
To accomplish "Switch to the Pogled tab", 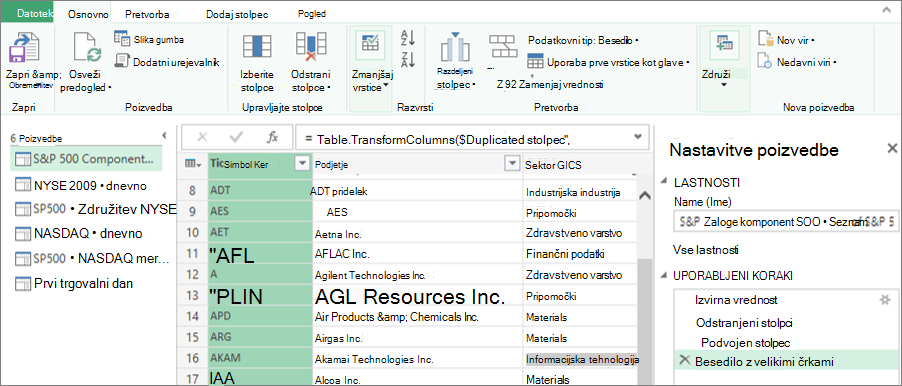I will point(311,14).
